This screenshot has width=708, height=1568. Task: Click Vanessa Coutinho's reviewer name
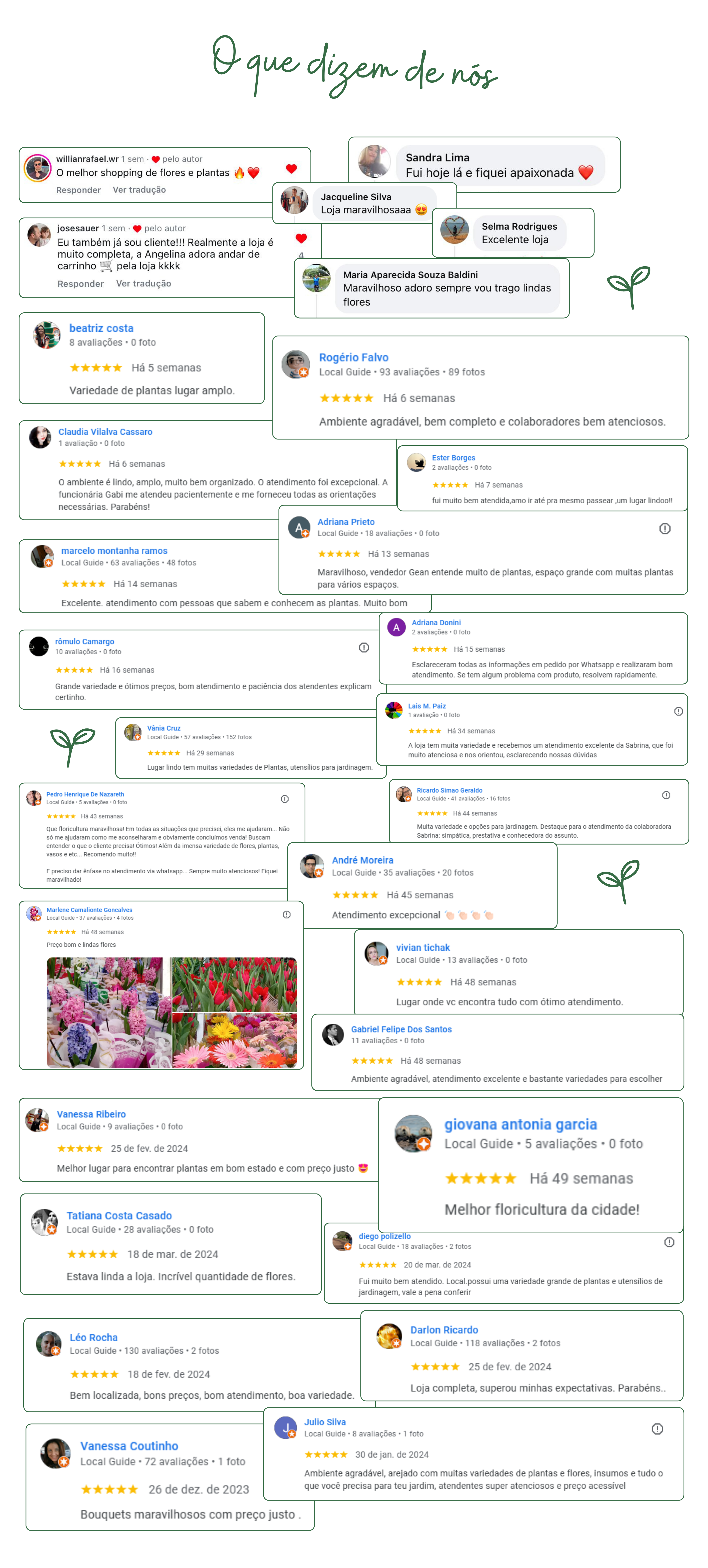129,1446
